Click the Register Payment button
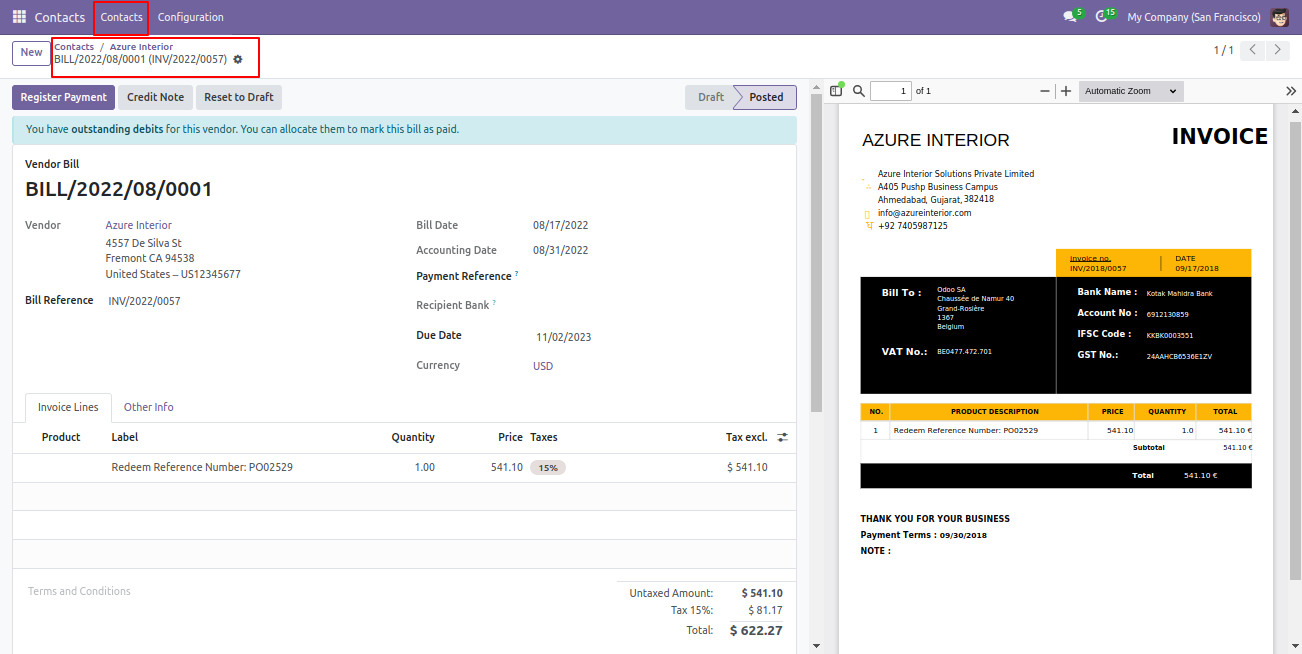This screenshot has width=1302, height=654. point(63,97)
